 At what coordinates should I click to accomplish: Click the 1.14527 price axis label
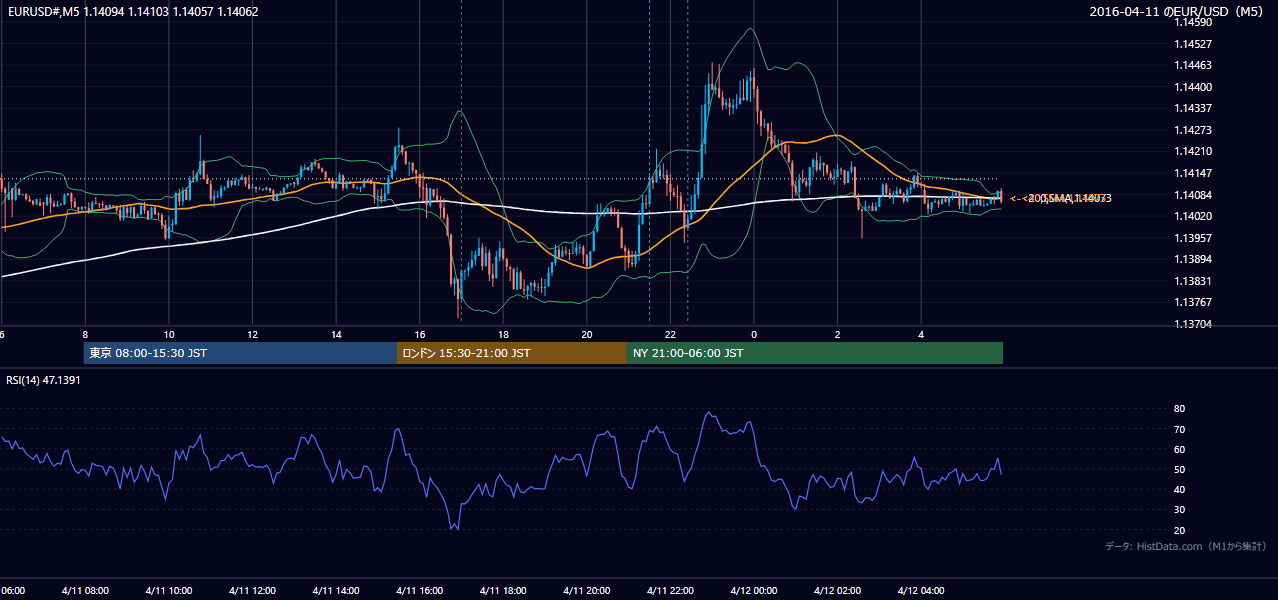1194,44
